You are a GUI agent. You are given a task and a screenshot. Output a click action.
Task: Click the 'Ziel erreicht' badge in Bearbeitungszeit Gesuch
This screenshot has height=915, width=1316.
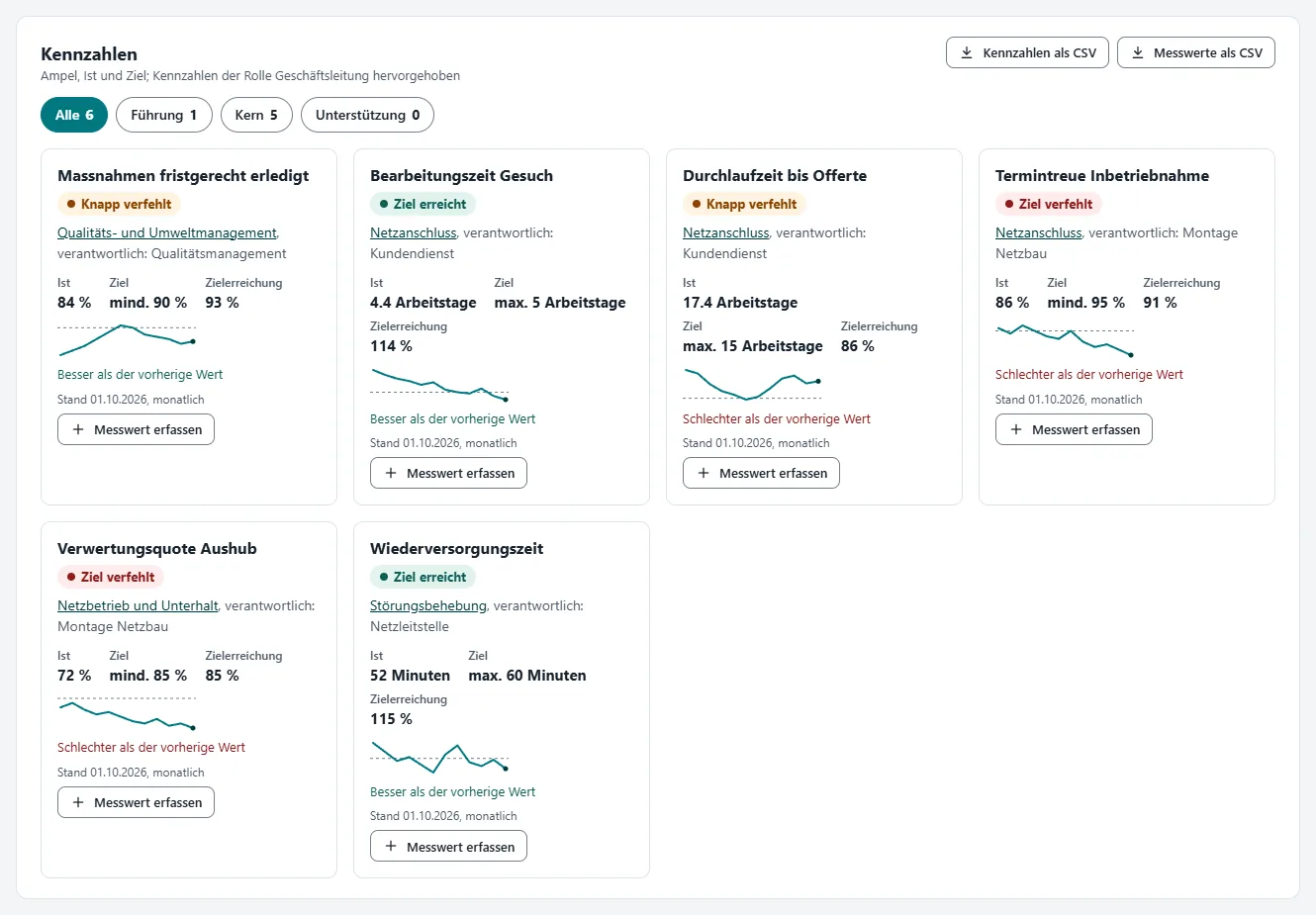pos(423,204)
